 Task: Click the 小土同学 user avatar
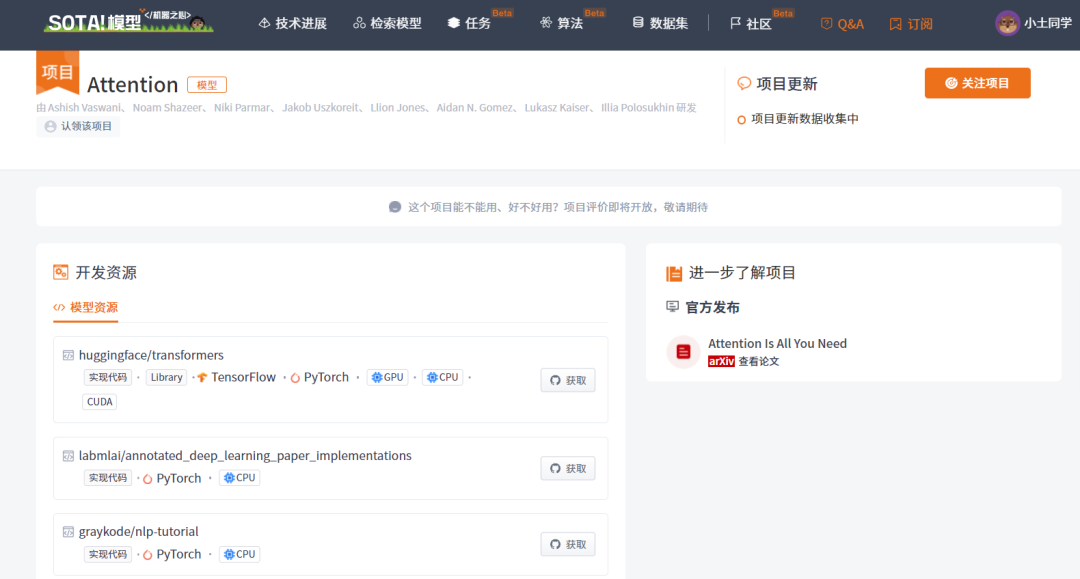1007,23
